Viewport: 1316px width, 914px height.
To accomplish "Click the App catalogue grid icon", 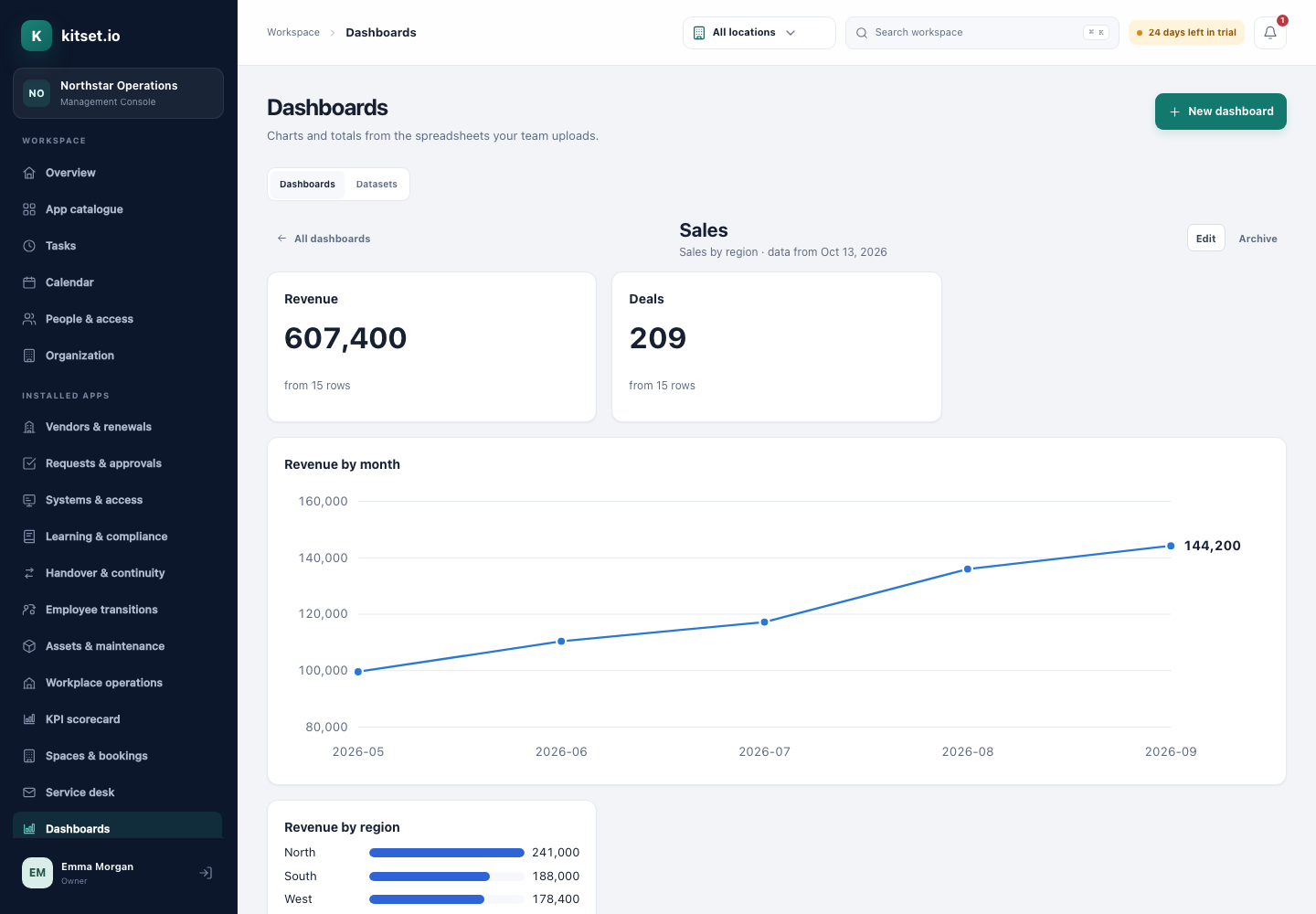I will [x=29, y=209].
